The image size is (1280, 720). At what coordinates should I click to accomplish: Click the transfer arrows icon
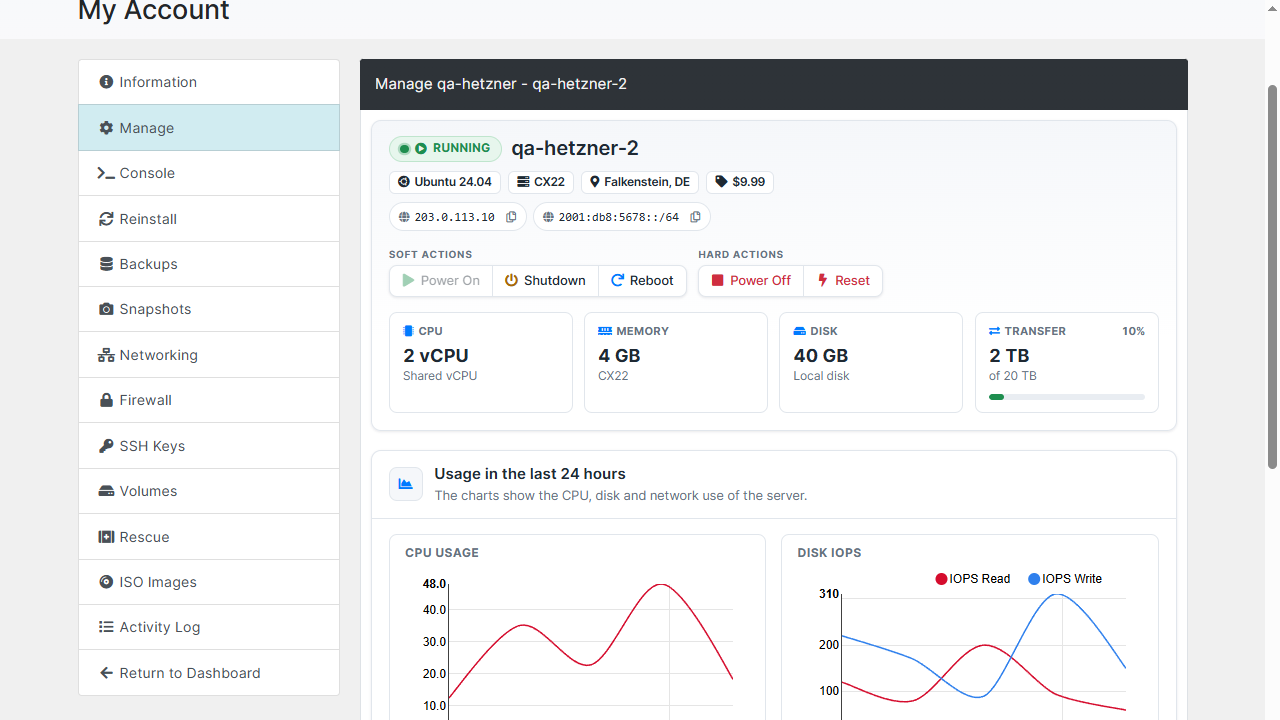995,331
